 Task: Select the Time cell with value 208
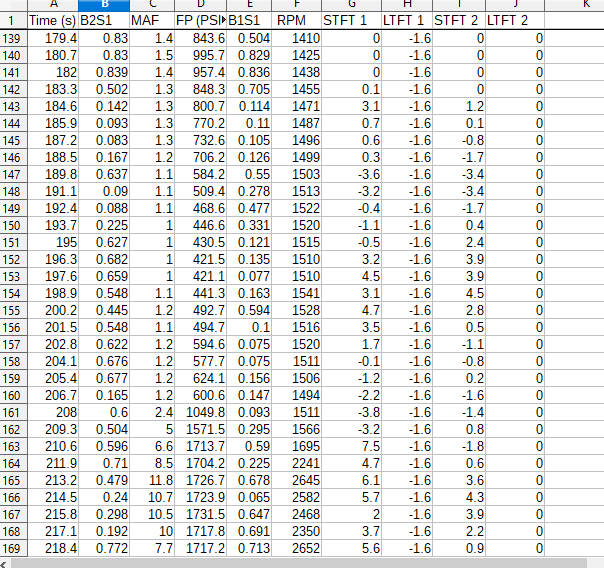coord(52,413)
